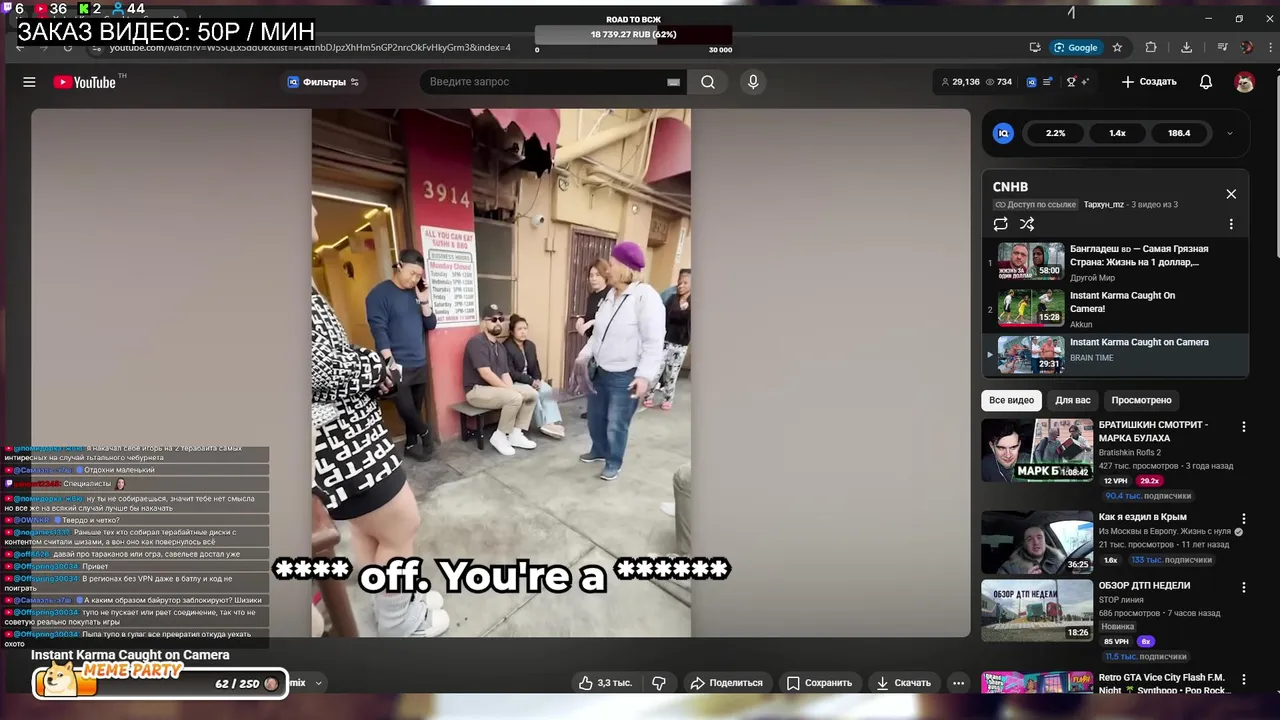The image size is (1280, 720).
Task: Open the browser downloads icon
Action: 1186,47
